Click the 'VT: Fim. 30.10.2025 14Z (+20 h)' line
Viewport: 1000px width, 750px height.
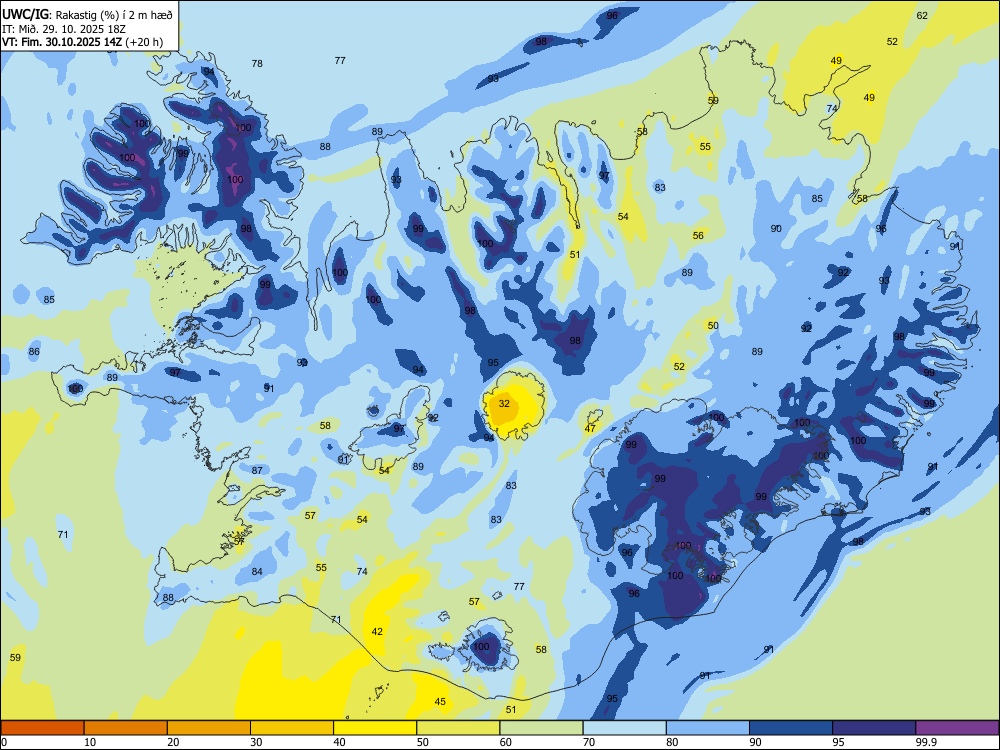tap(82, 42)
